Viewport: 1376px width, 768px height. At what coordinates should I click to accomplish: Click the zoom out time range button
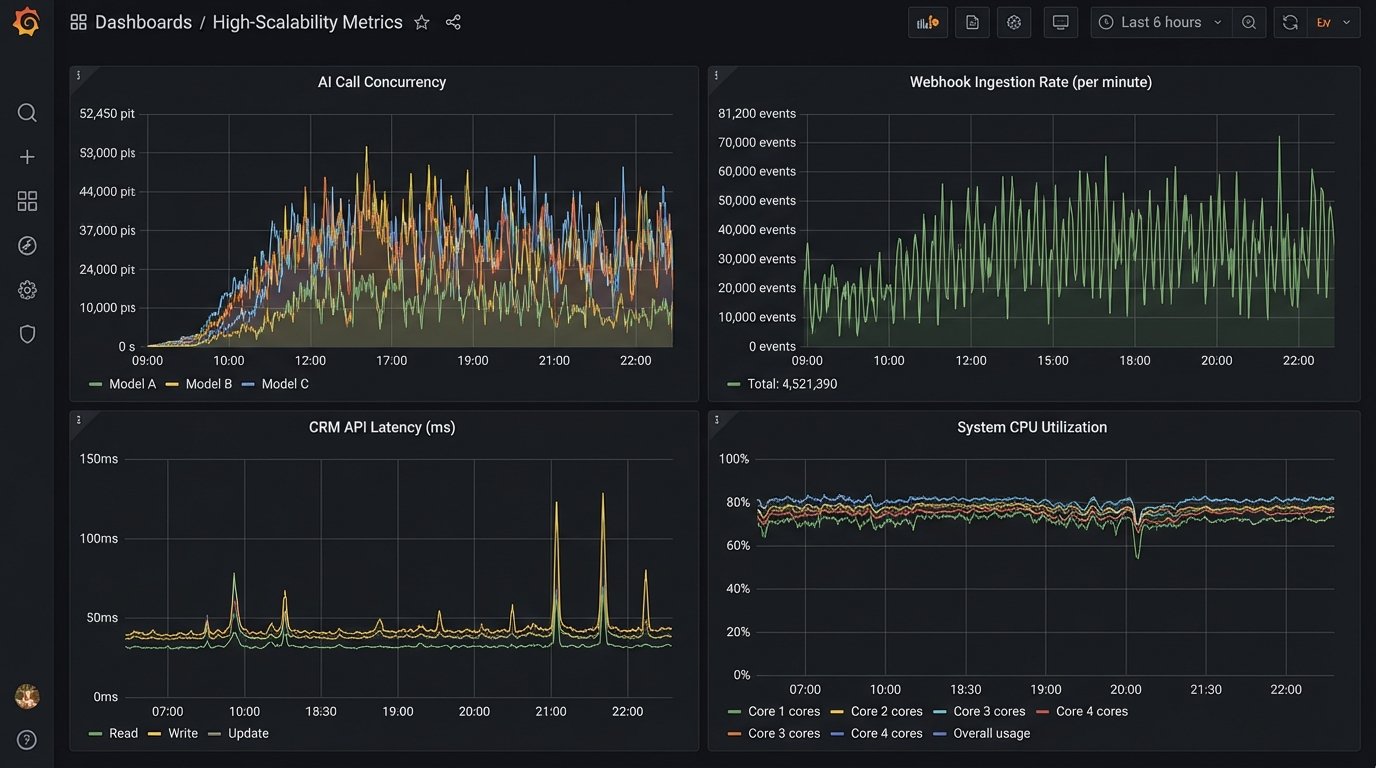[x=1249, y=22]
